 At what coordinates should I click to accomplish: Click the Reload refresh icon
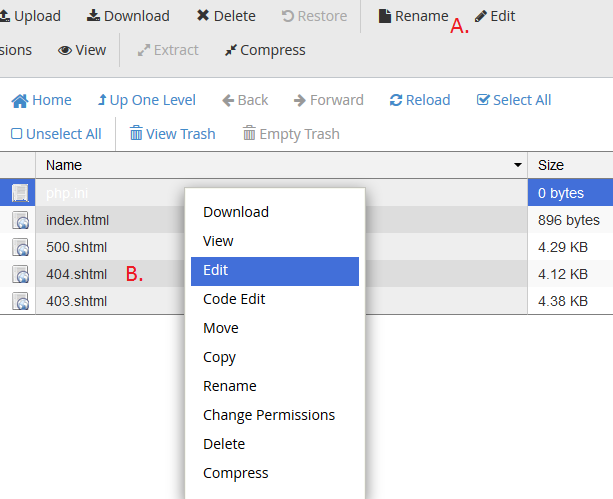click(x=396, y=100)
